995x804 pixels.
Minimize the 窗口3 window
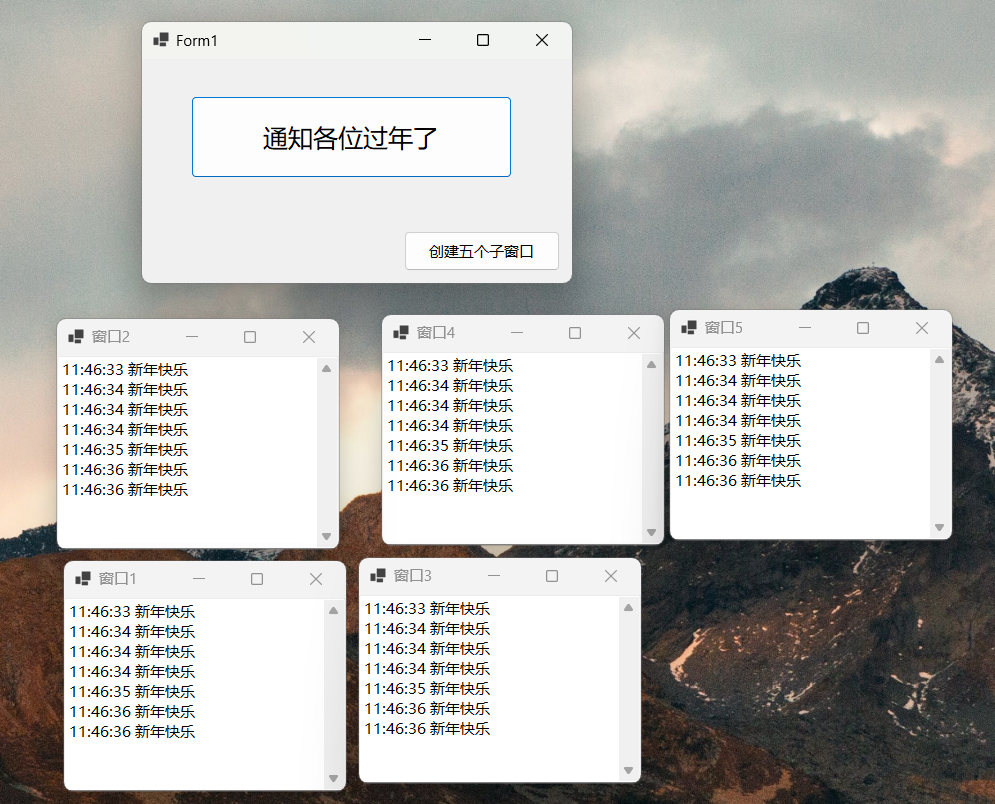(x=494, y=576)
